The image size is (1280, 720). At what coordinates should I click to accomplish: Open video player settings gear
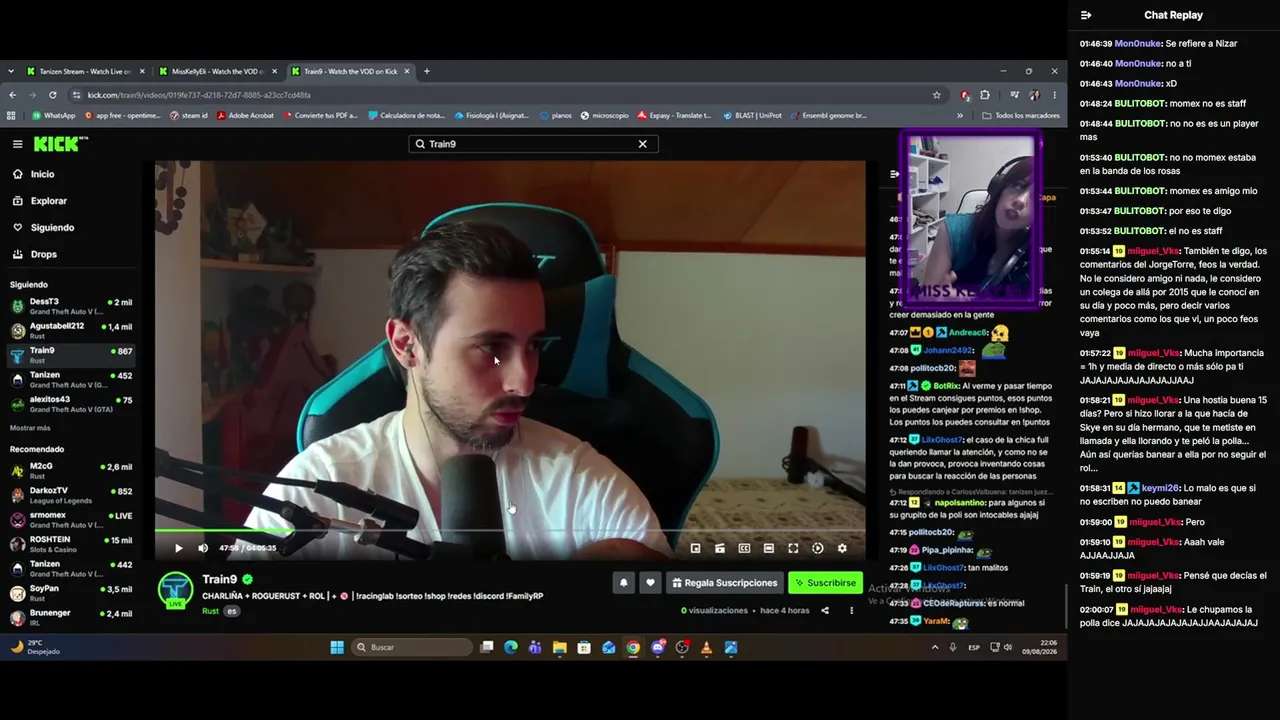click(x=842, y=548)
